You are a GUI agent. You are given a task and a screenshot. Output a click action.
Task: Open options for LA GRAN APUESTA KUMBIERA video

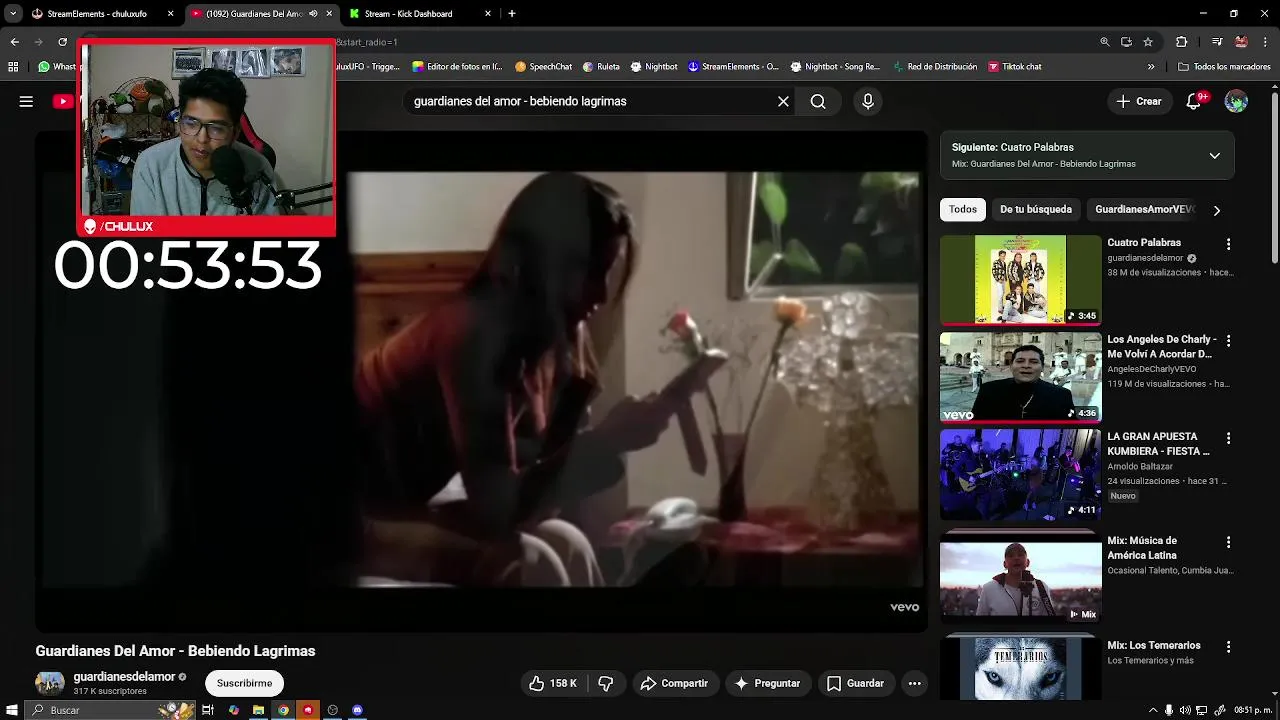click(1228, 438)
